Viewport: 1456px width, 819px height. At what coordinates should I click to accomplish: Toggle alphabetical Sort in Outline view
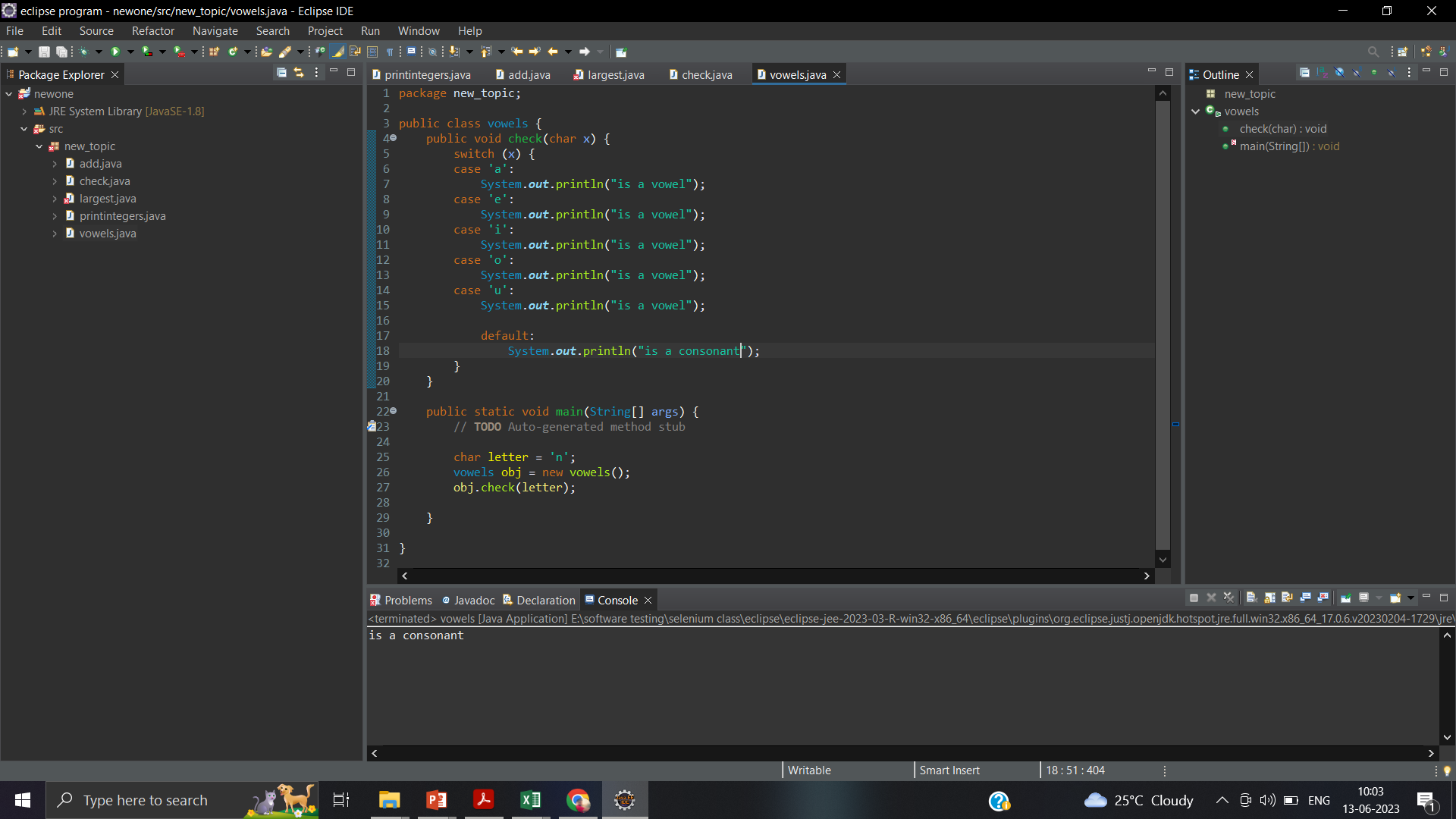click(x=1322, y=73)
